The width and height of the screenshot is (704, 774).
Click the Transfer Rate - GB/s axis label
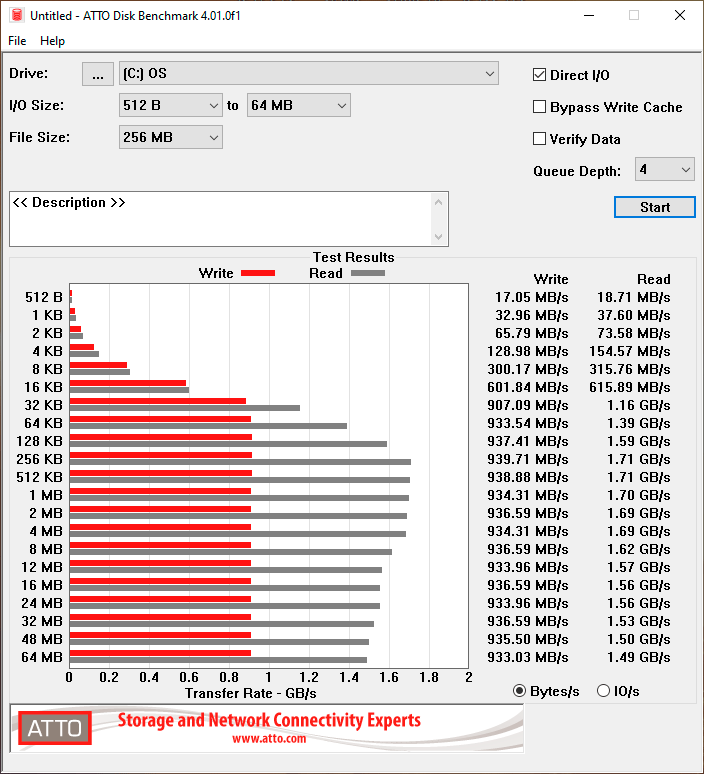[251, 694]
